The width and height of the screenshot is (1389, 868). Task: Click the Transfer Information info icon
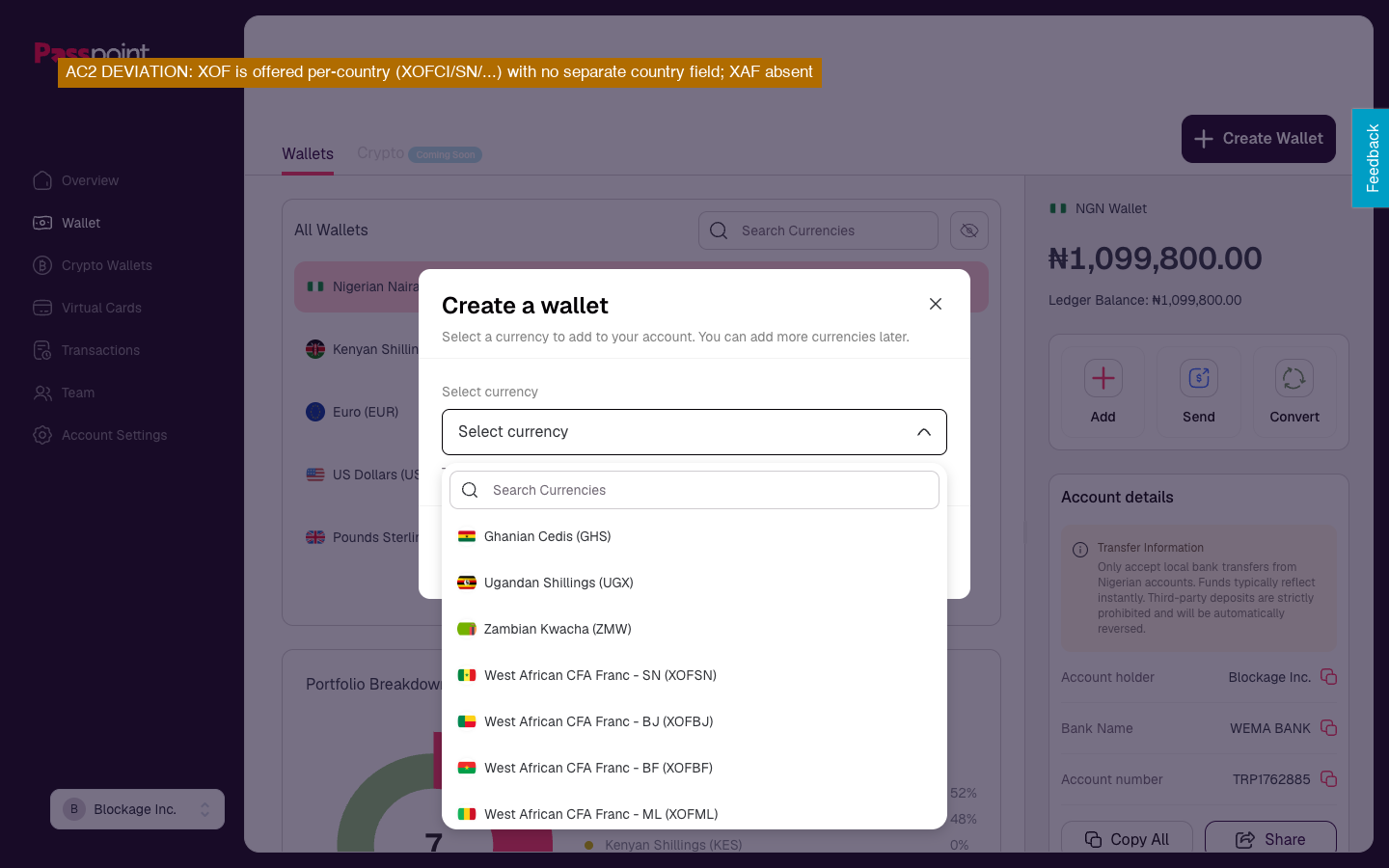click(1080, 550)
